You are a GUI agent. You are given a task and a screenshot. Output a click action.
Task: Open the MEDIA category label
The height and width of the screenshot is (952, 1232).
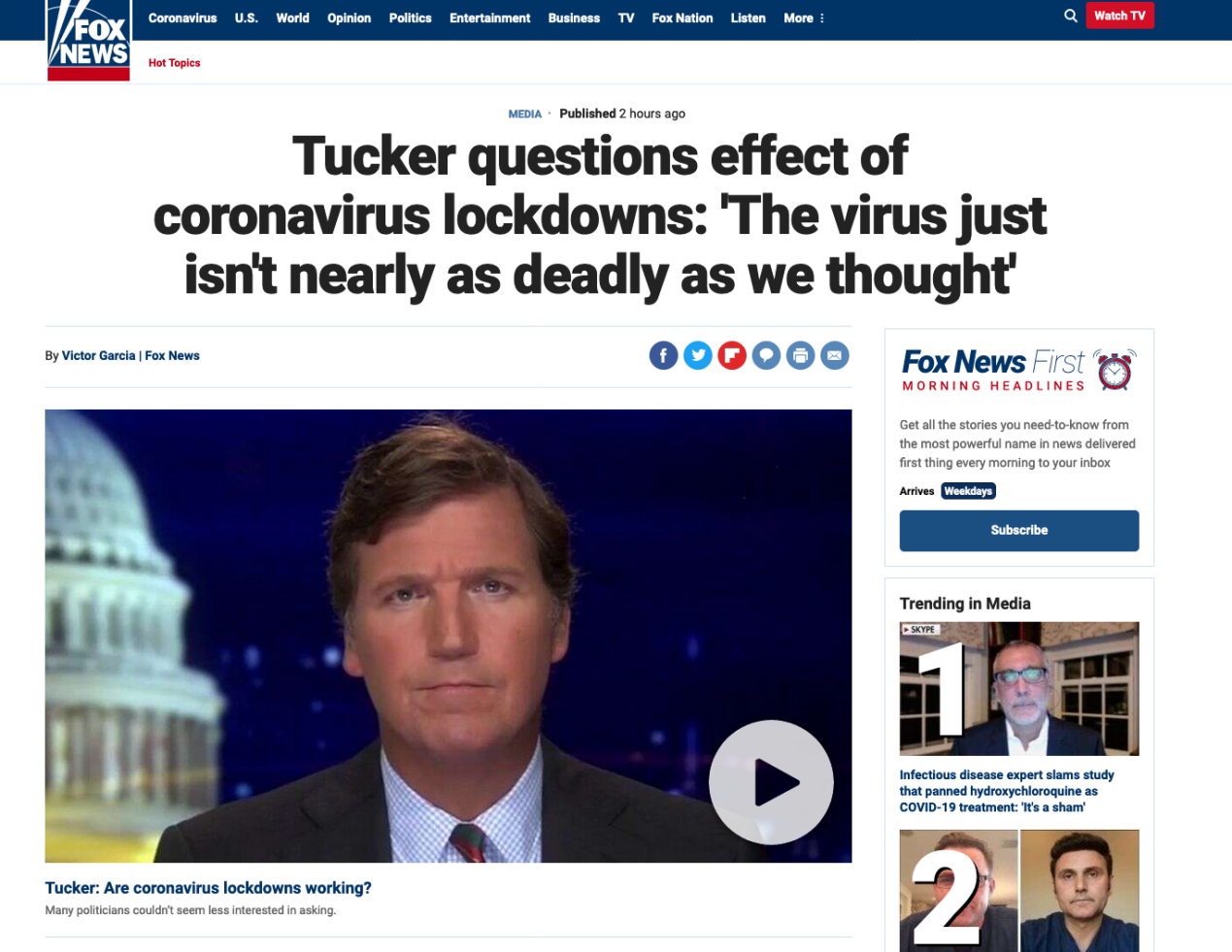tap(525, 115)
